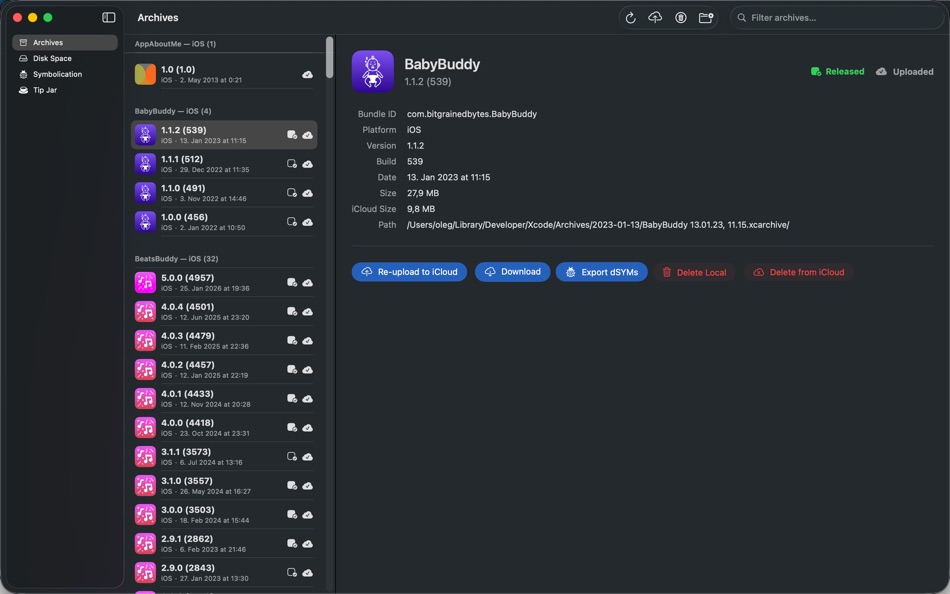
Task: Select the BeatsBuddy 4.0.1 (4433) archive
Action: click(224, 399)
